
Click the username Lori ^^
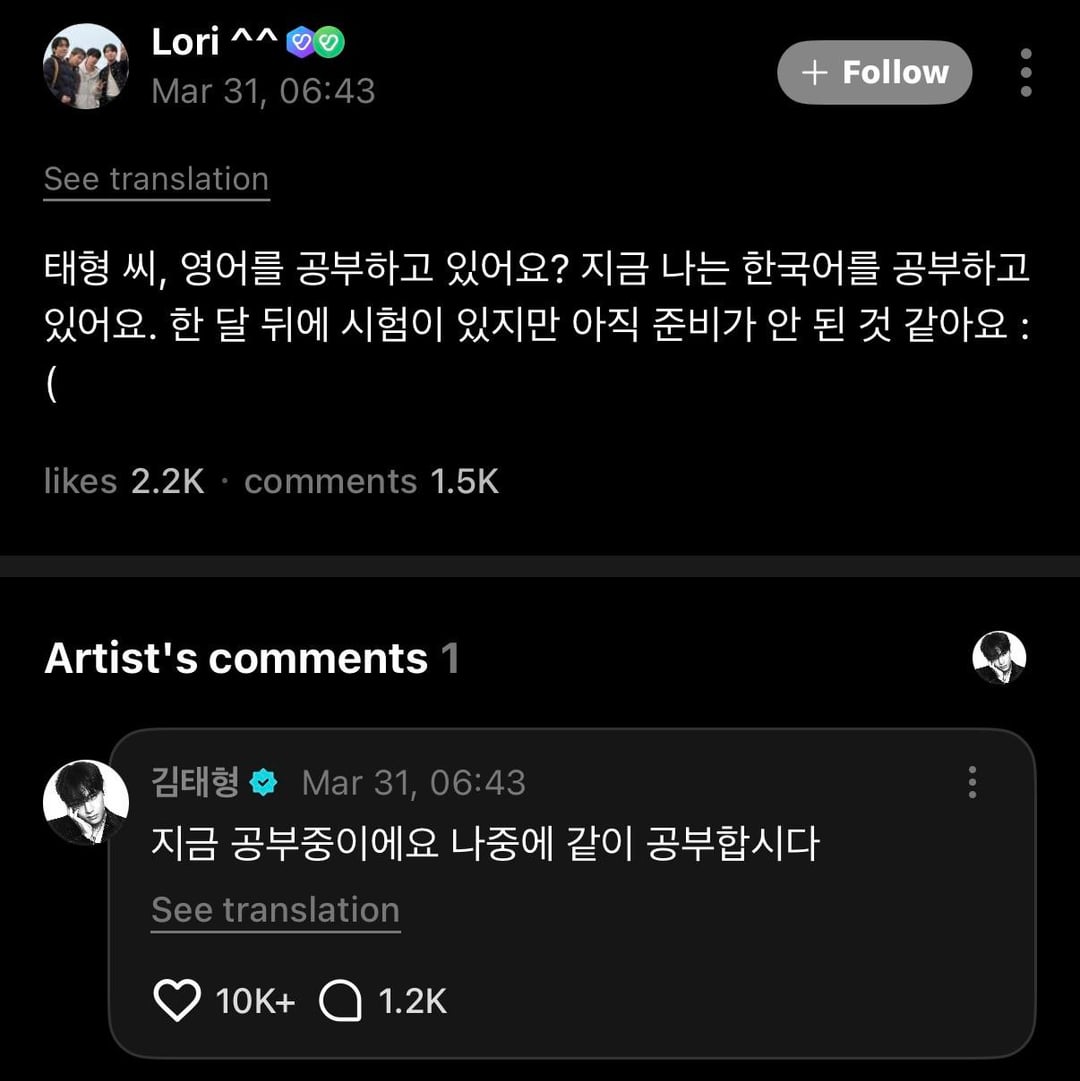(214, 42)
